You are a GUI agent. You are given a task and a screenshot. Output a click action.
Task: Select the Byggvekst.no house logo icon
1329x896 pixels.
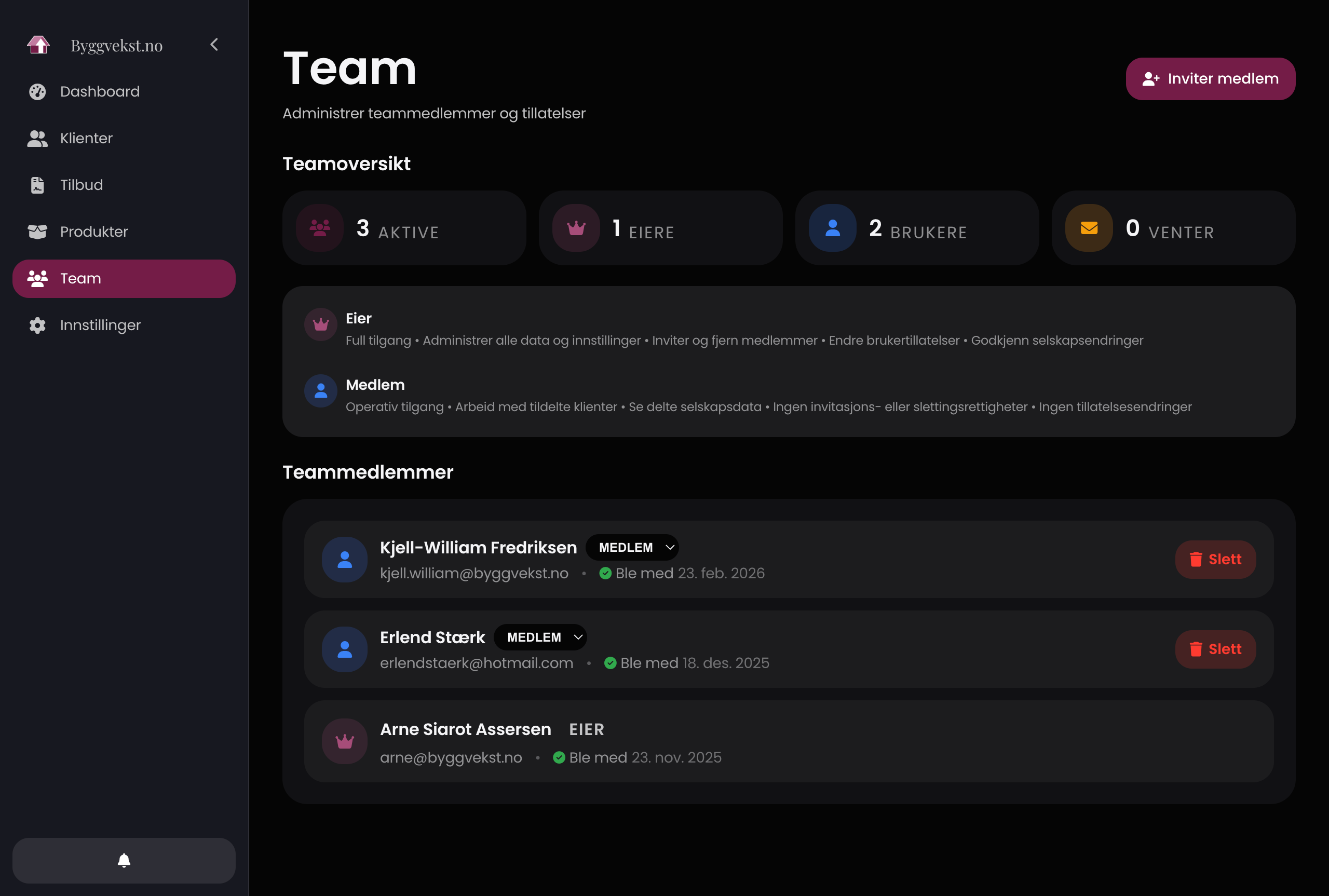pos(38,44)
